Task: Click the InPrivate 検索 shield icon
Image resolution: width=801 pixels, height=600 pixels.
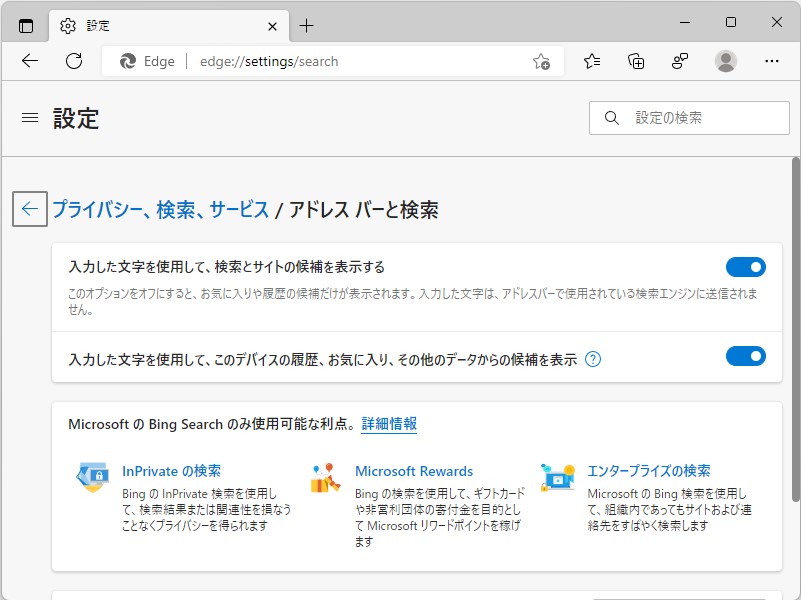Action: coord(93,478)
